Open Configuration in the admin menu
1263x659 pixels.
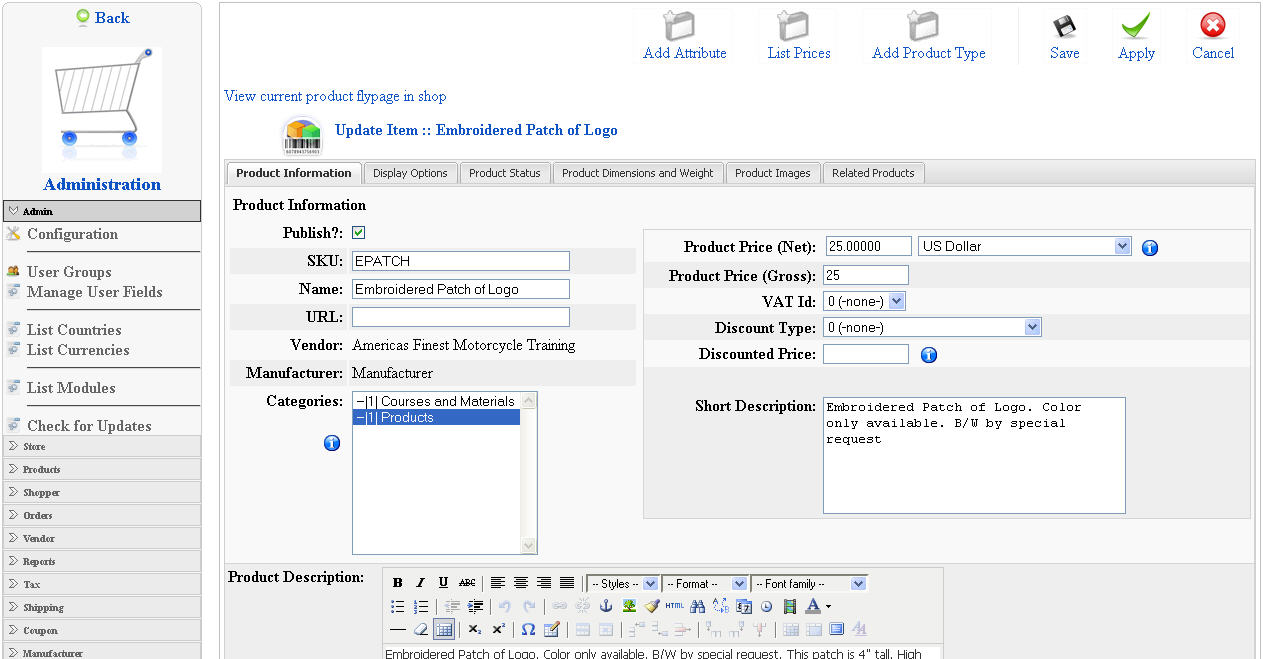click(72, 234)
